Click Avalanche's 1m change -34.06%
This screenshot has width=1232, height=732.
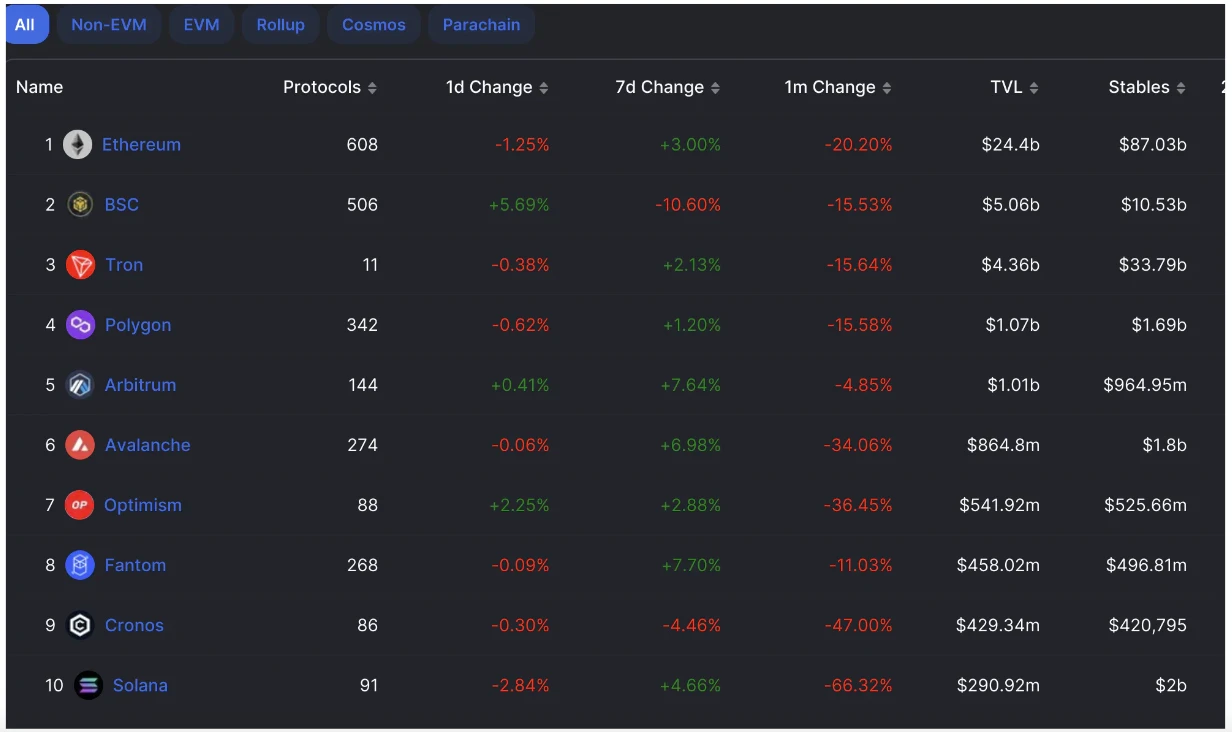pyautogui.click(x=858, y=445)
